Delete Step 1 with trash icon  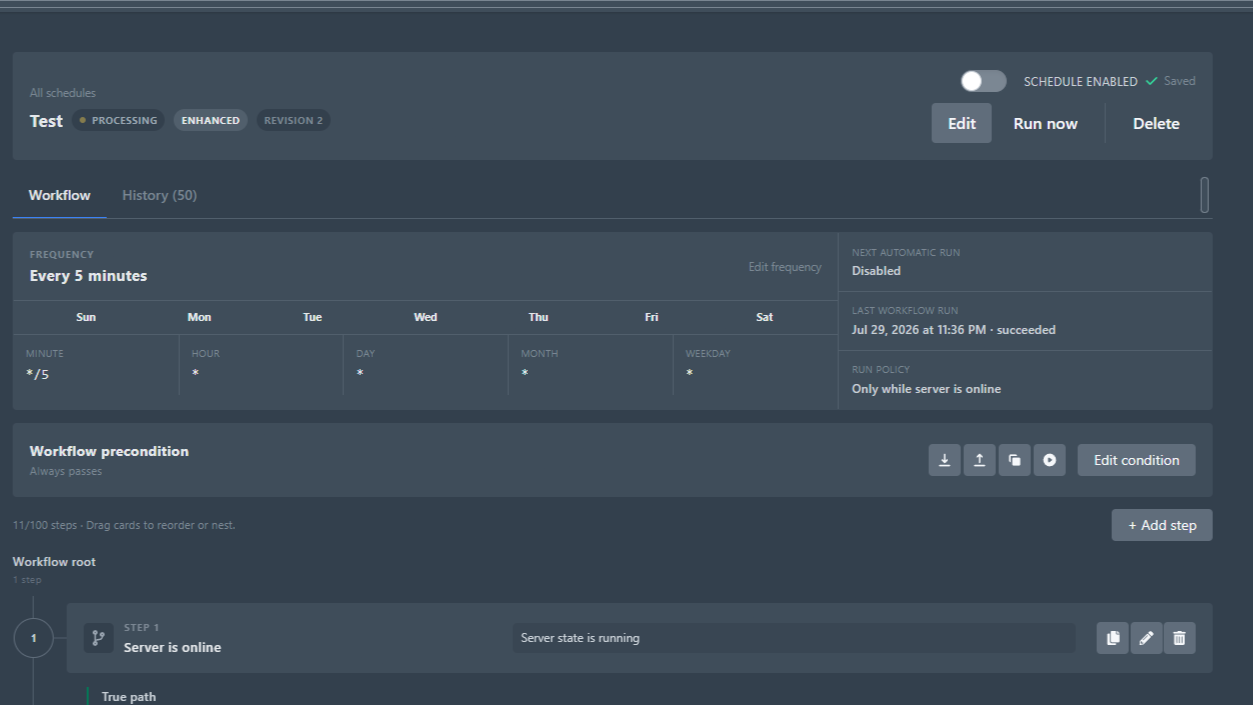click(x=1179, y=638)
